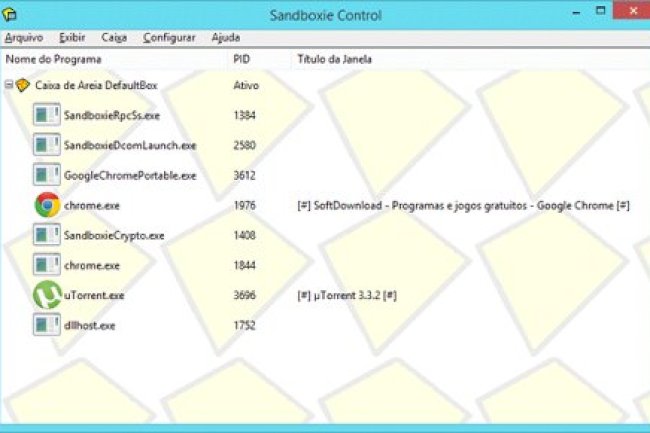Screen dimensions: 650x433
Task: Open the Arquivo menu
Action: (x=23, y=37)
